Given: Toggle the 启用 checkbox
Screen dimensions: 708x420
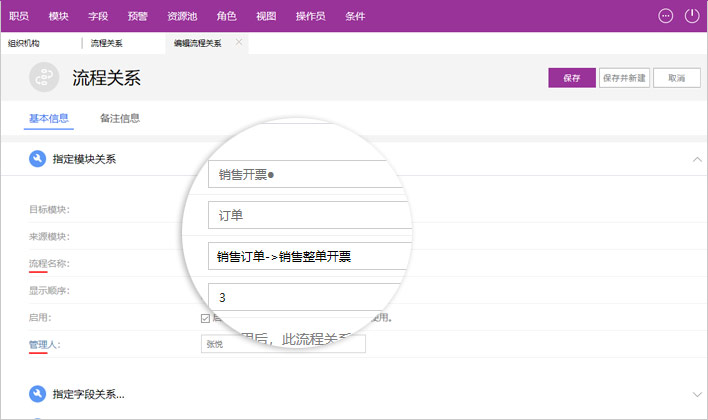Looking at the screenshot, I should (205, 318).
